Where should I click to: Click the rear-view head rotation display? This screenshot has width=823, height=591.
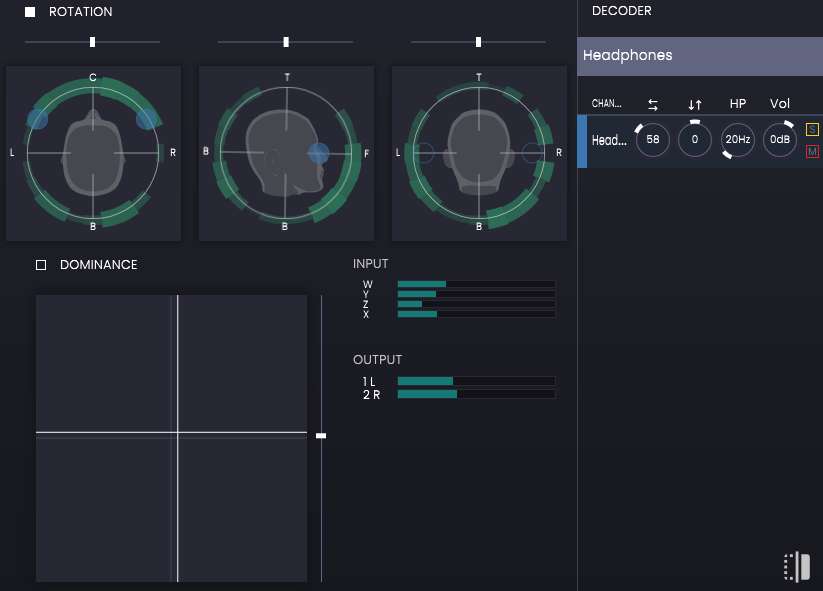(479, 153)
